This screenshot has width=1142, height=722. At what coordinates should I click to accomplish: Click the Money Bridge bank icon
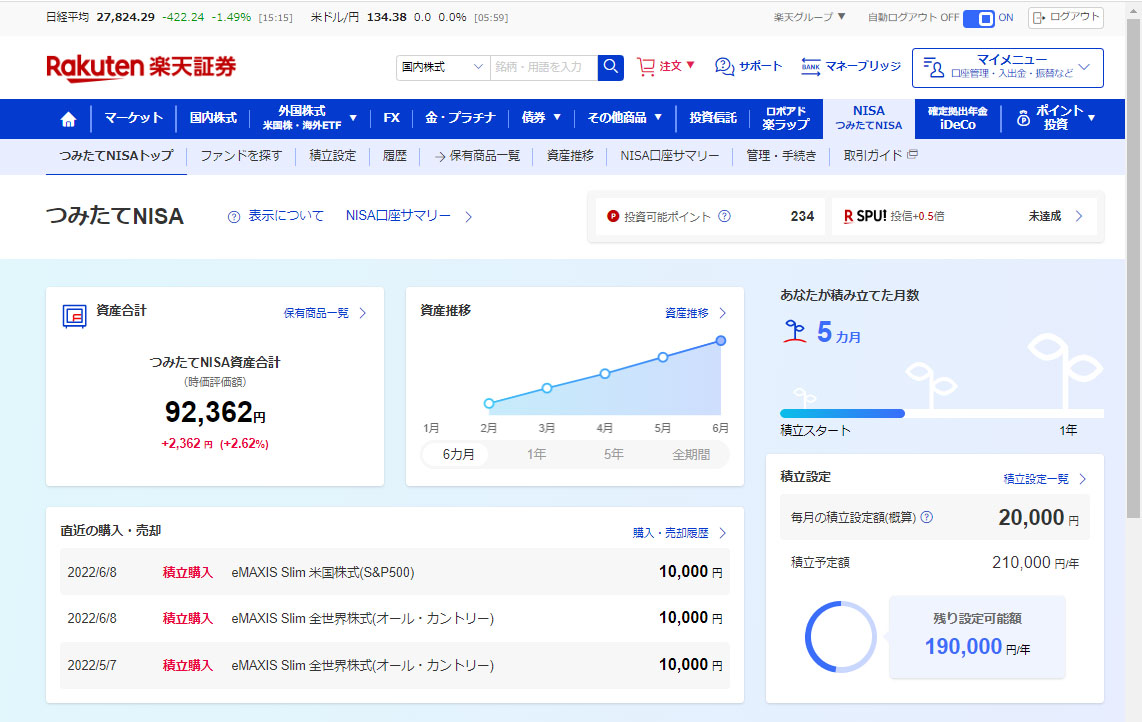point(811,66)
